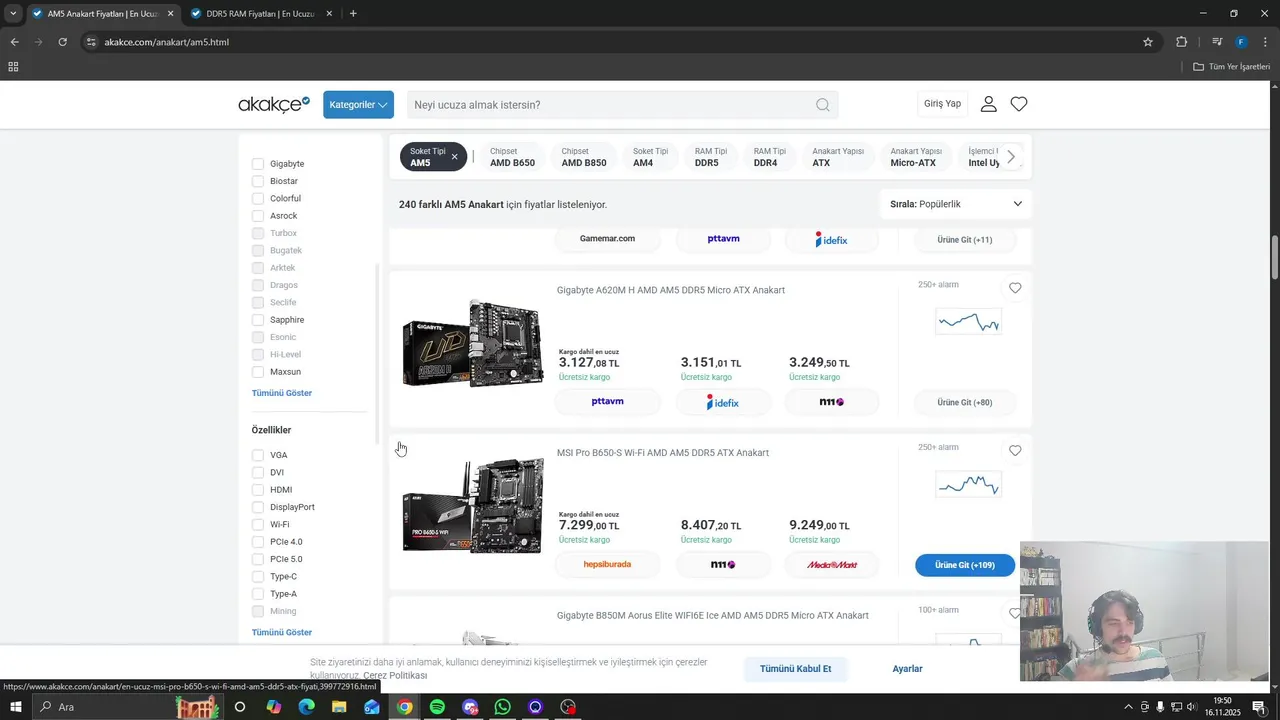This screenshot has height=720, width=1280.
Task: Reload the page in Chrome
Action: click(x=62, y=42)
